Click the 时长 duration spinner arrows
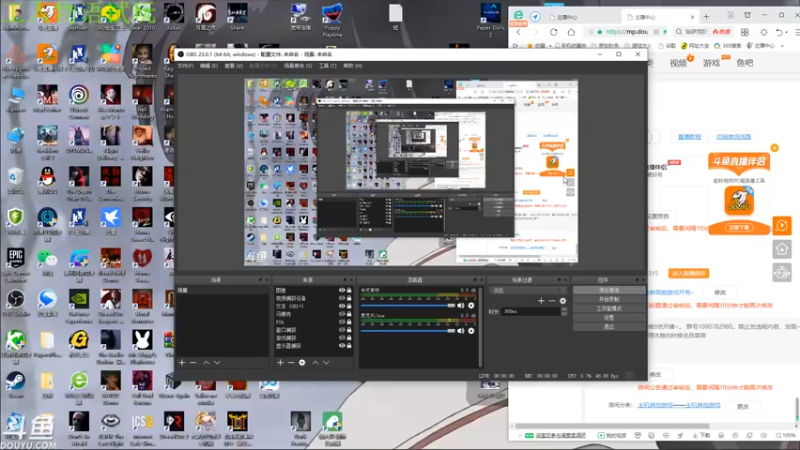 pyautogui.click(x=564, y=311)
